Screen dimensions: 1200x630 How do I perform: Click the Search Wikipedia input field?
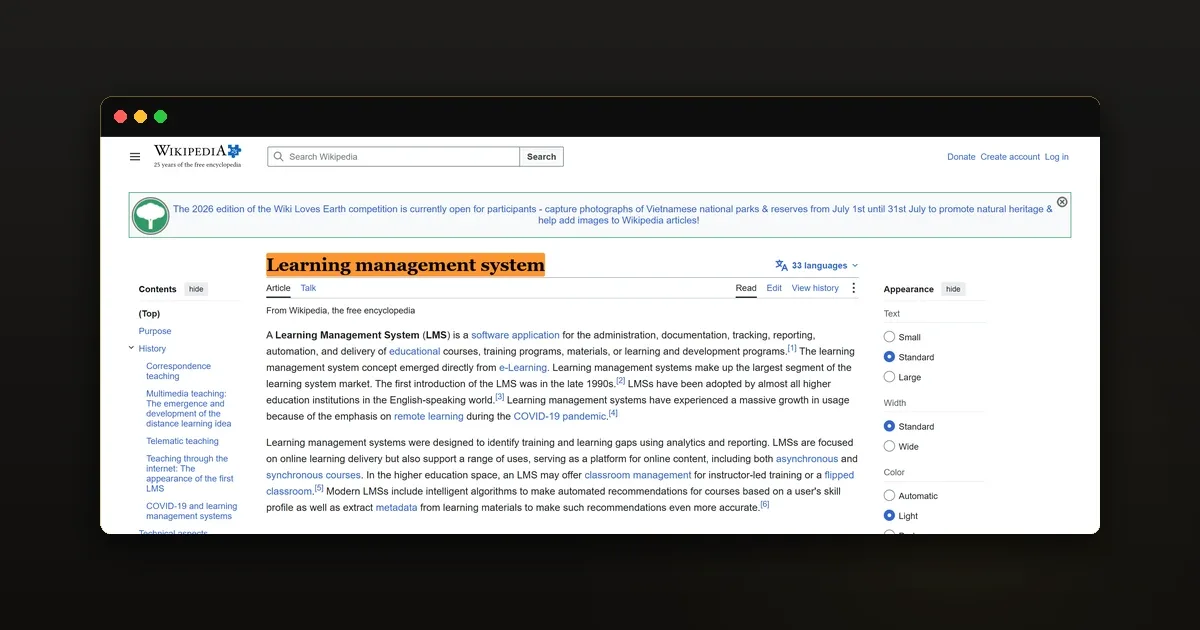(x=394, y=157)
